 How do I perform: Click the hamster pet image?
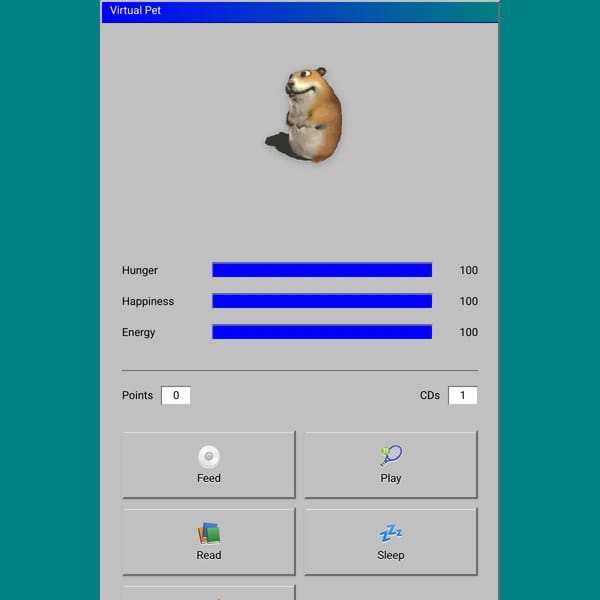point(304,114)
